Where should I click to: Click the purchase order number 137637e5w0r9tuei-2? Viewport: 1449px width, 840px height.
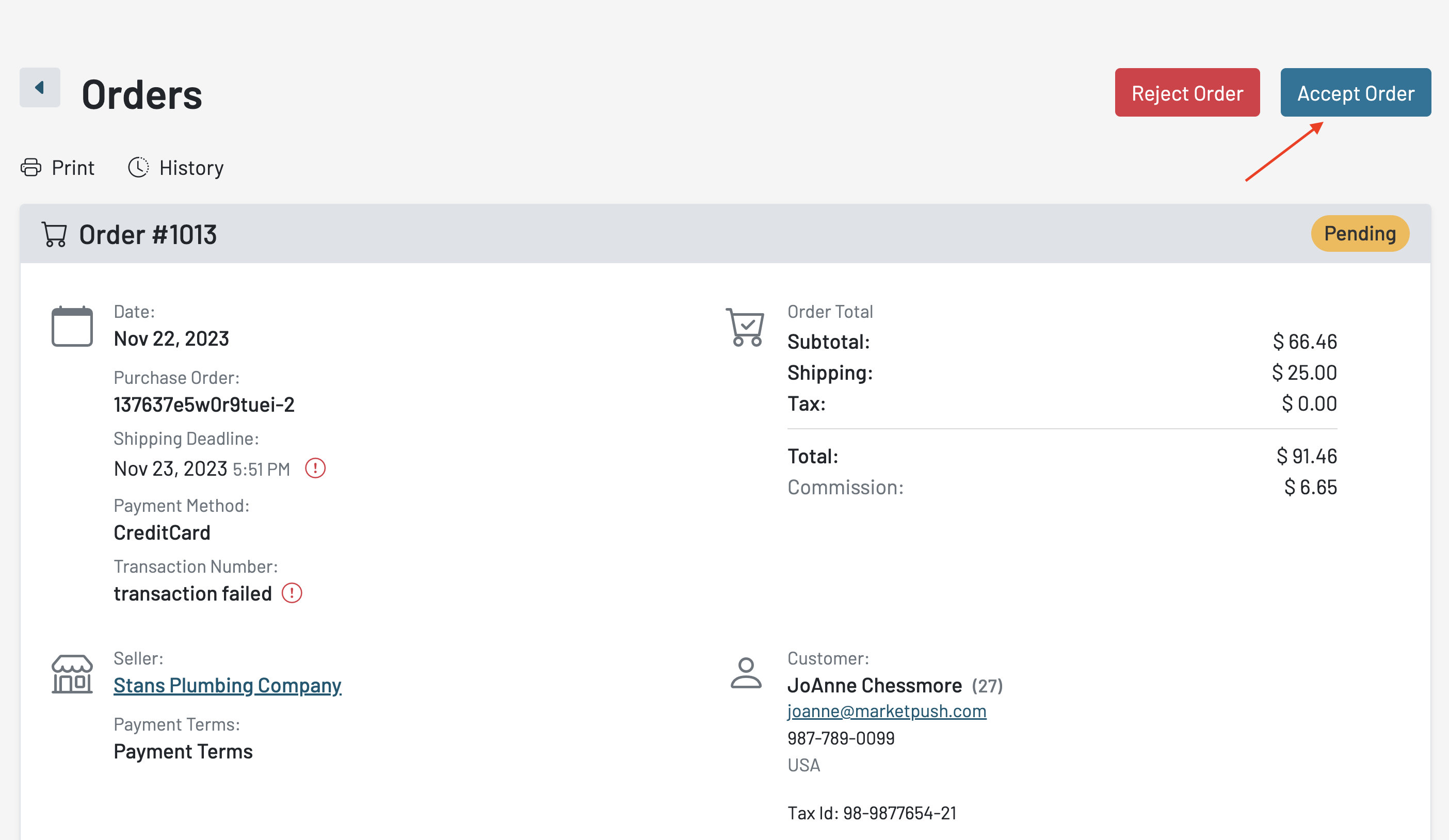[x=203, y=405]
